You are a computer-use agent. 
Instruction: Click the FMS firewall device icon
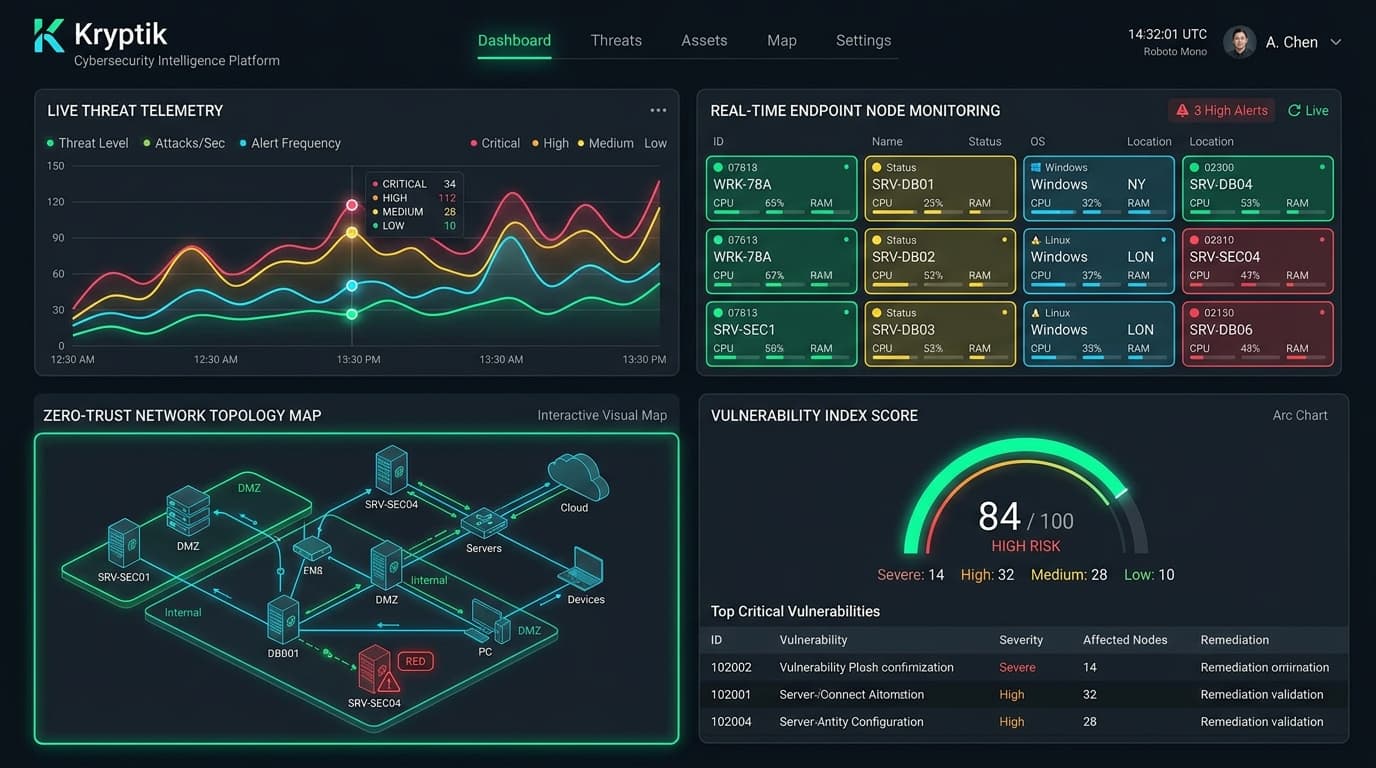click(x=312, y=549)
